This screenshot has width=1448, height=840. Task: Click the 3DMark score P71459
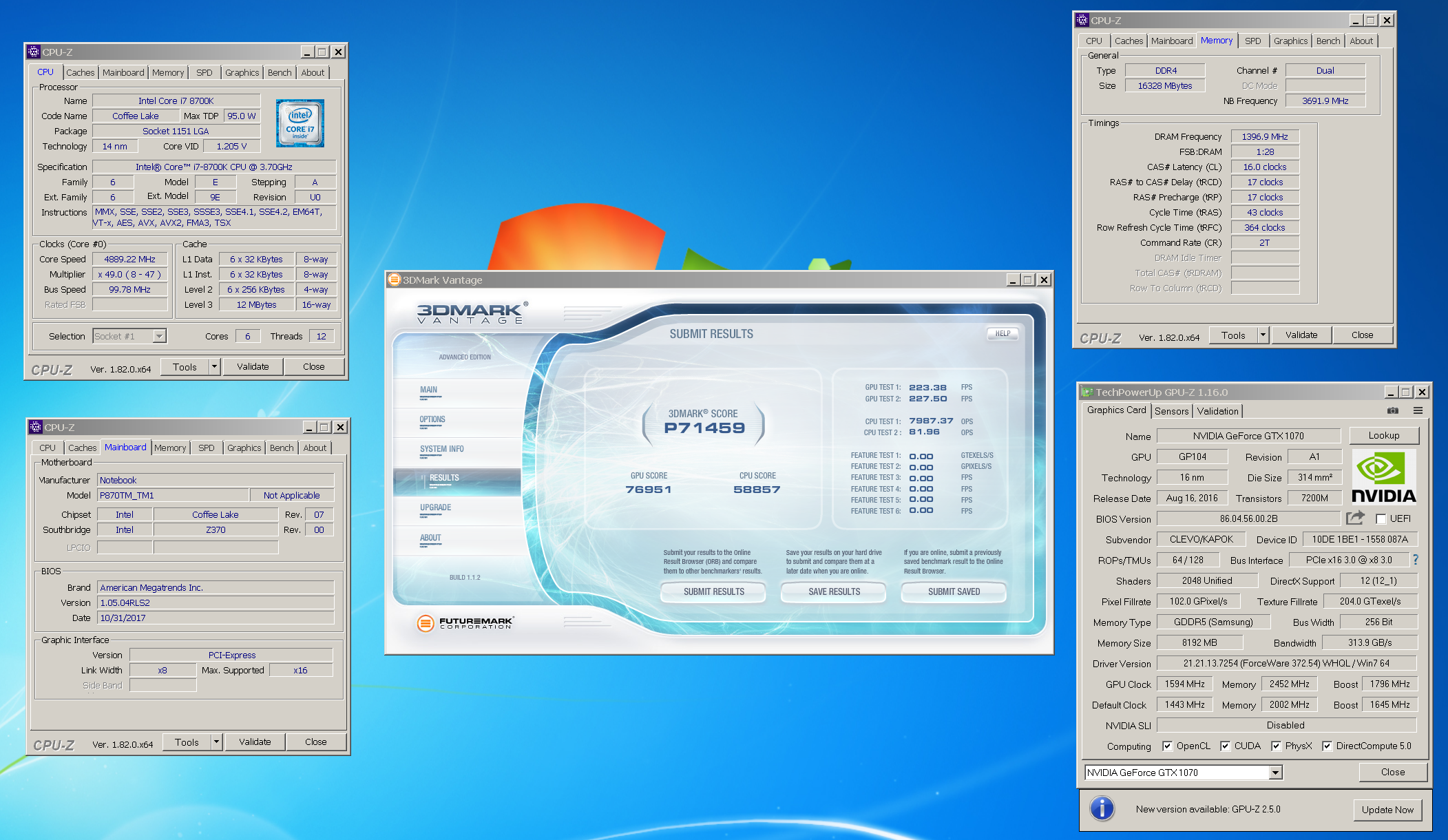click(704, 428)
